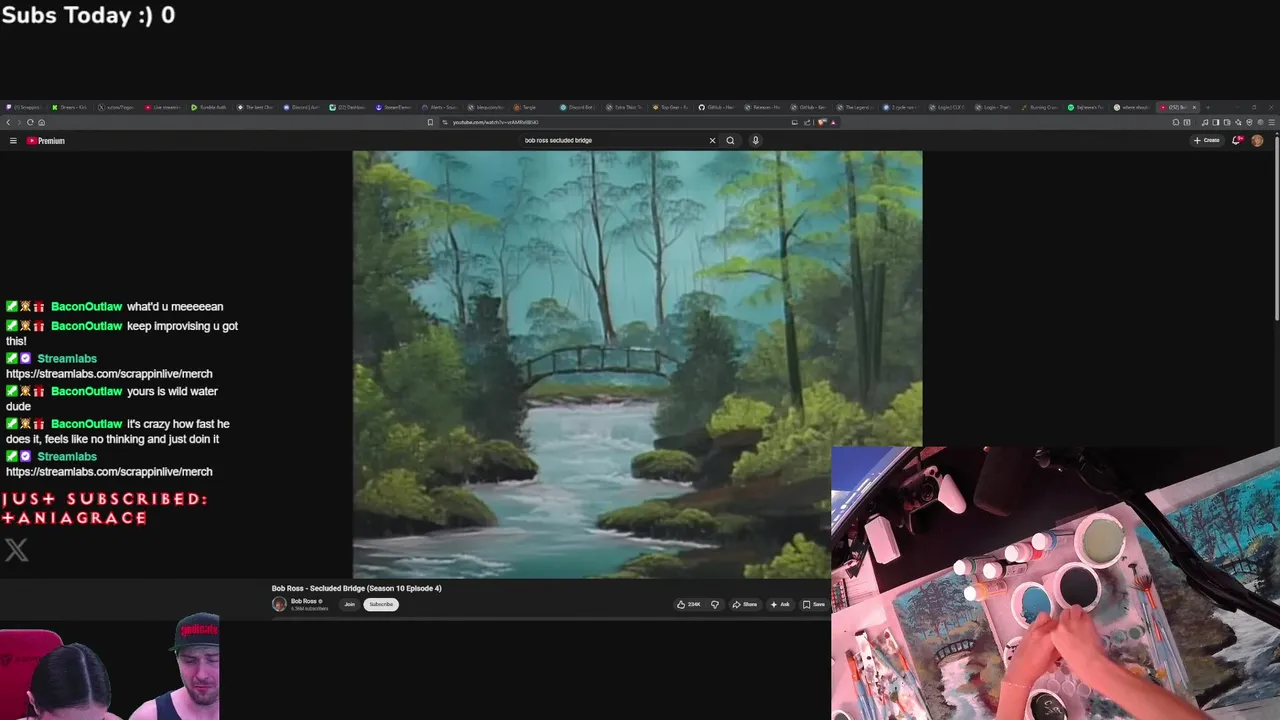Click the youtube.com address bar URL
The width and height of the screenshot is (1280, 720).
[495, 122]
